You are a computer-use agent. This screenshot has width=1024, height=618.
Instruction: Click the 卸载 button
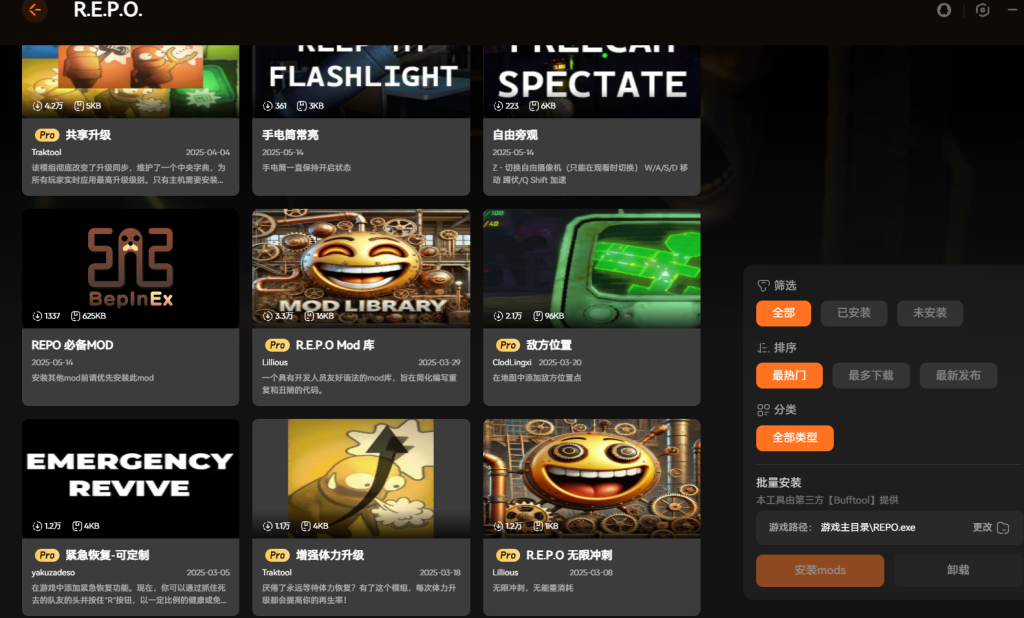[x=958, y=570]
